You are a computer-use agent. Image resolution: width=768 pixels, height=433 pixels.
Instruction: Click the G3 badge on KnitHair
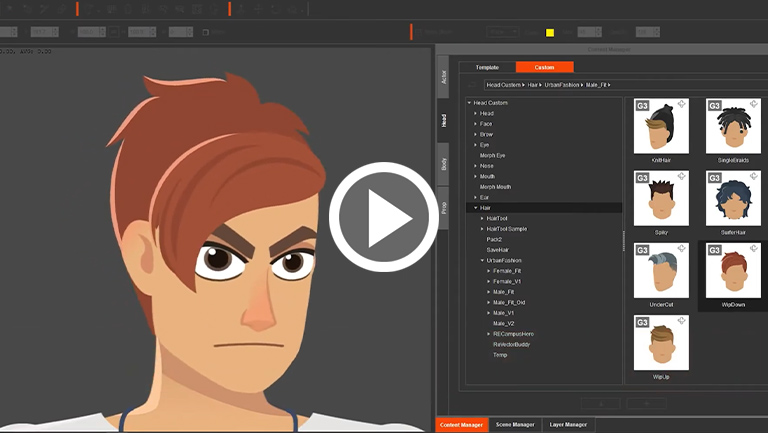642,105
